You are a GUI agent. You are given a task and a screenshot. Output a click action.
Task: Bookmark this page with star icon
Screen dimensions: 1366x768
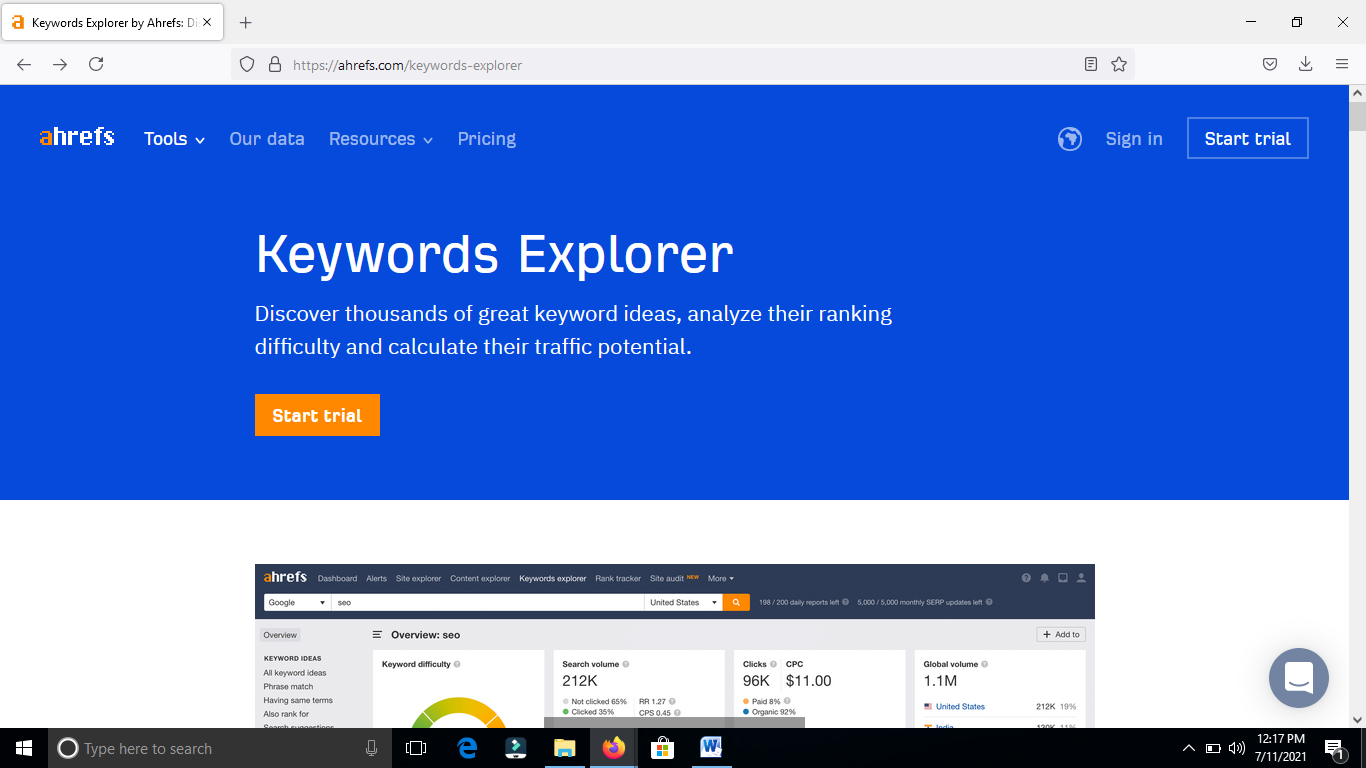coord(1119,64)
